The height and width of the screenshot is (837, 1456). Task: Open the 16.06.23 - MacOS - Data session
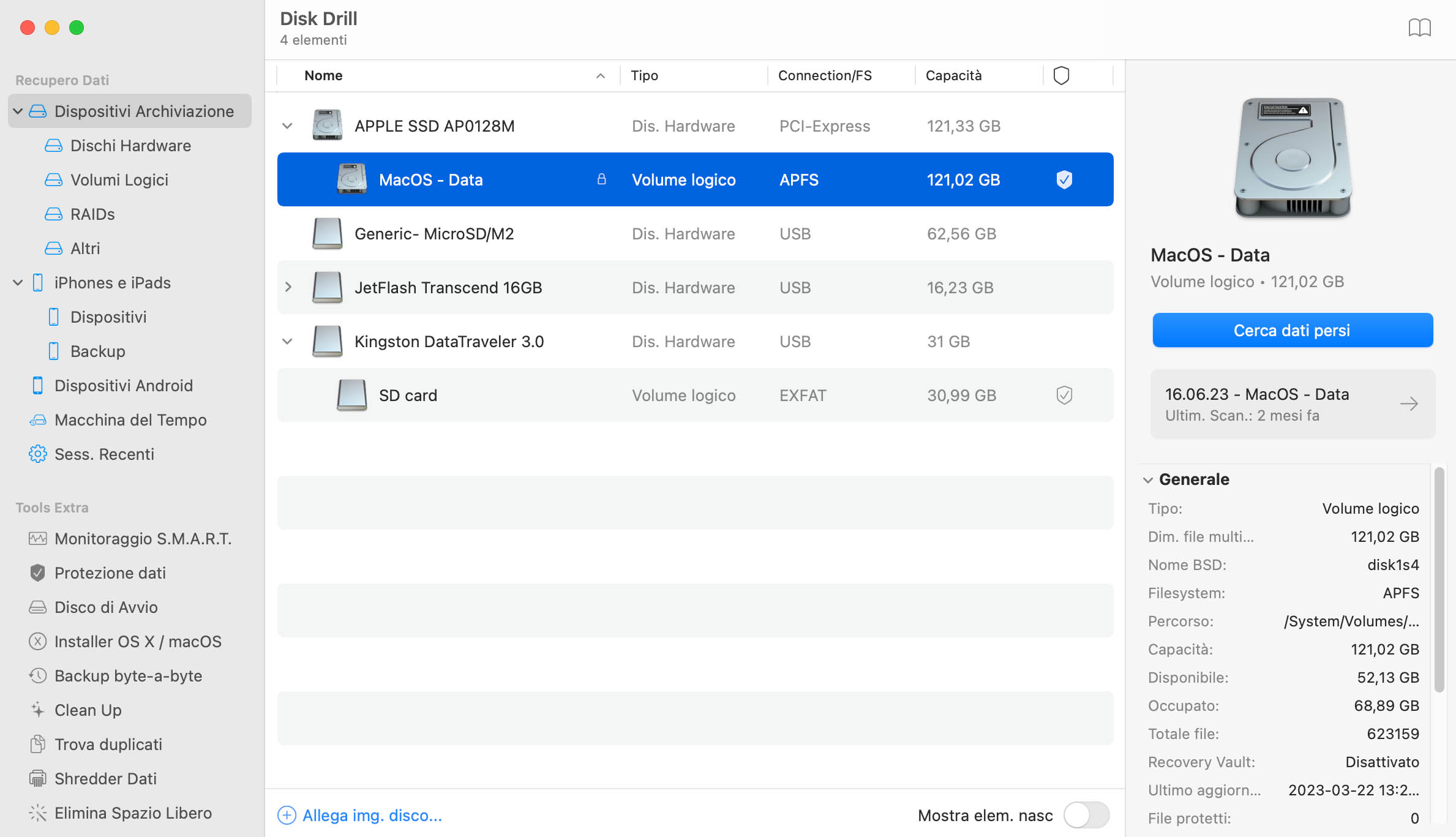point(1293,404)
